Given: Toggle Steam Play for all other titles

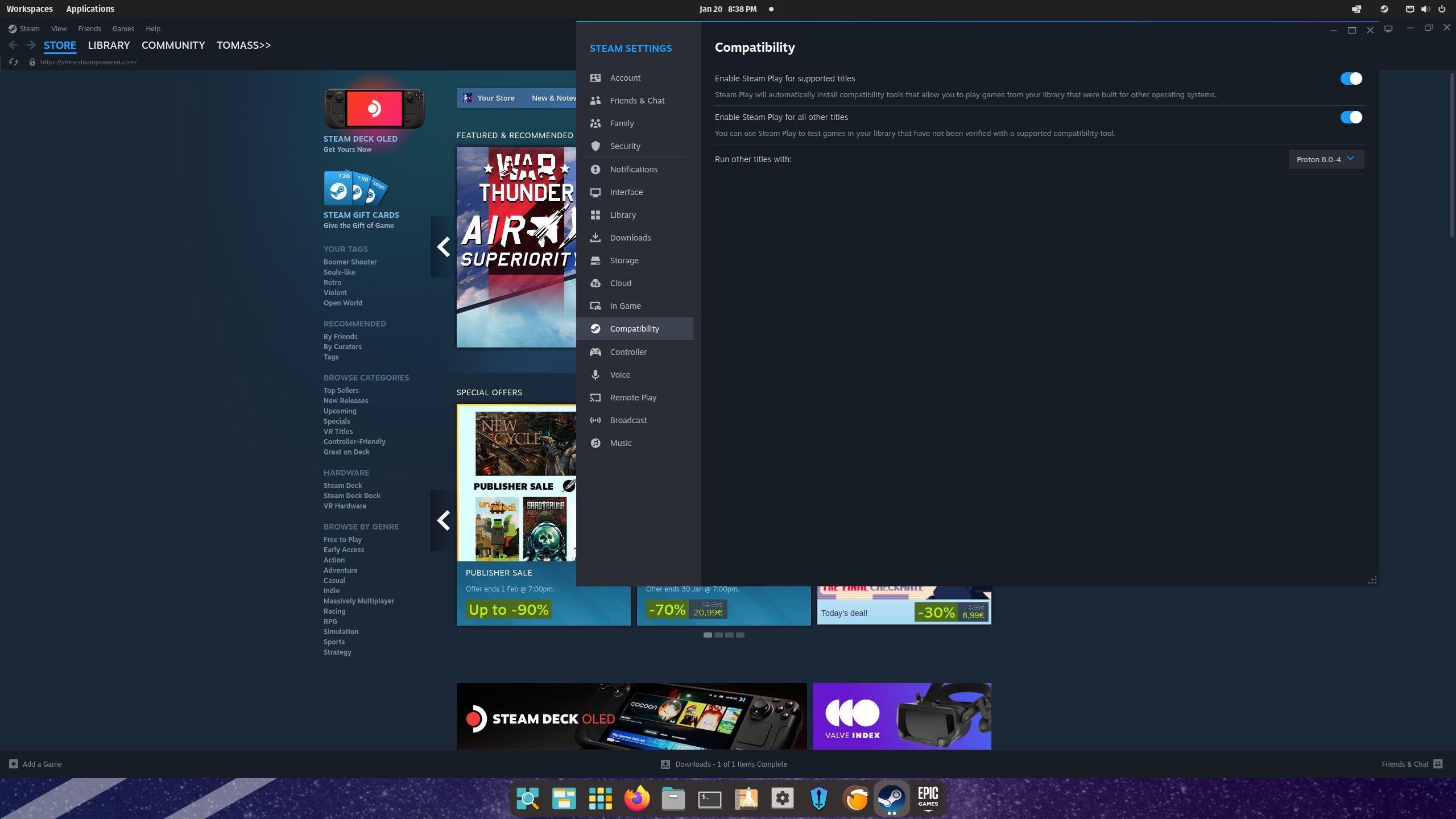Looking at the screenshot, I should tap(1351, 117).
